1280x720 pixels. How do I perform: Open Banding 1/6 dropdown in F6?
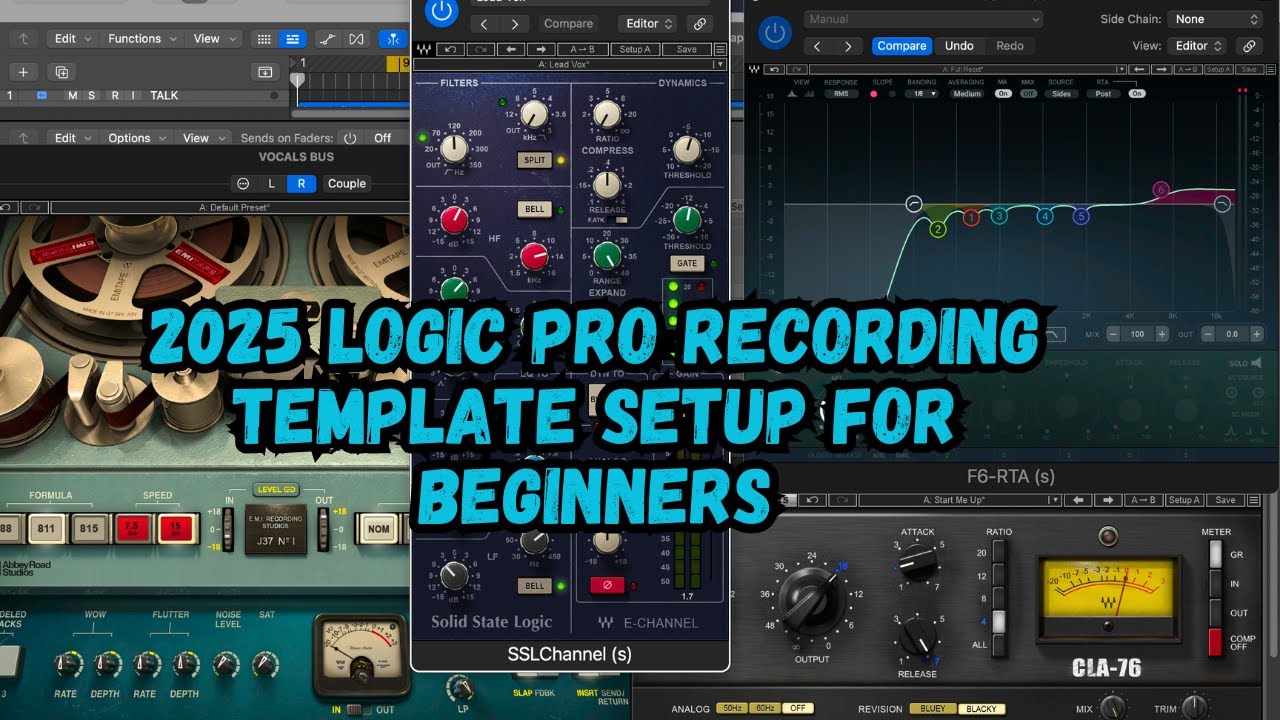(x=921, y=94)
